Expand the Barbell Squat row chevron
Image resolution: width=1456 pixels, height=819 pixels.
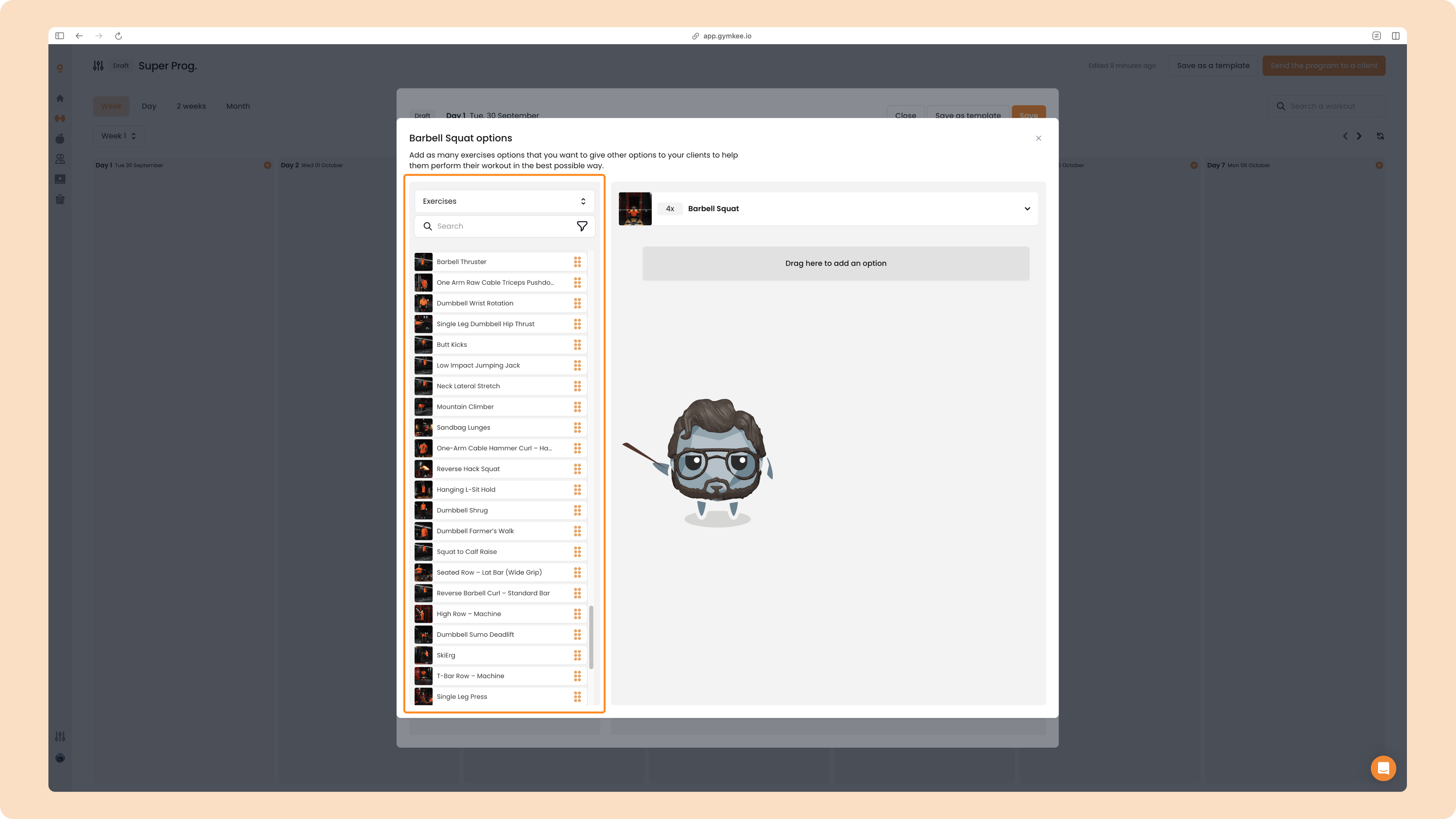1027,209
